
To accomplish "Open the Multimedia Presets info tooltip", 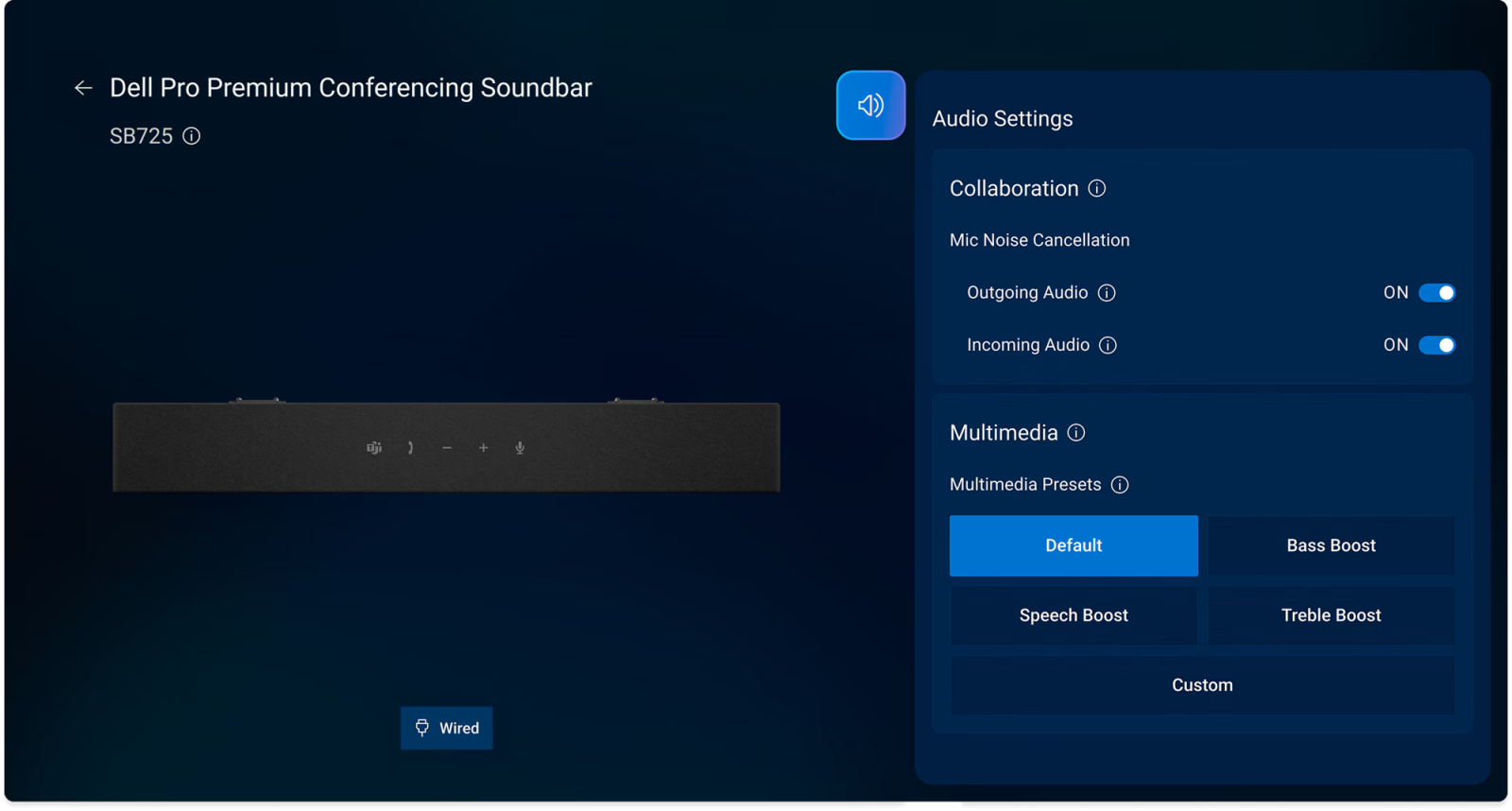I will click(x=1120, y=485).
